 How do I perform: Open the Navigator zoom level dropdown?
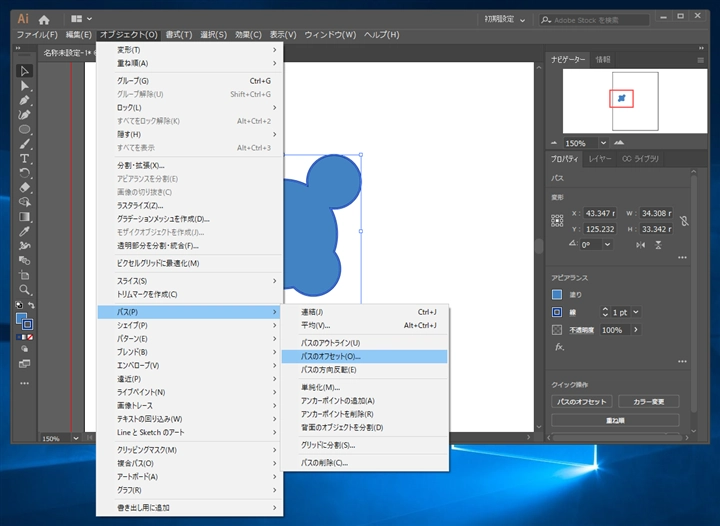pyautogui.click(x=603, y=143)
